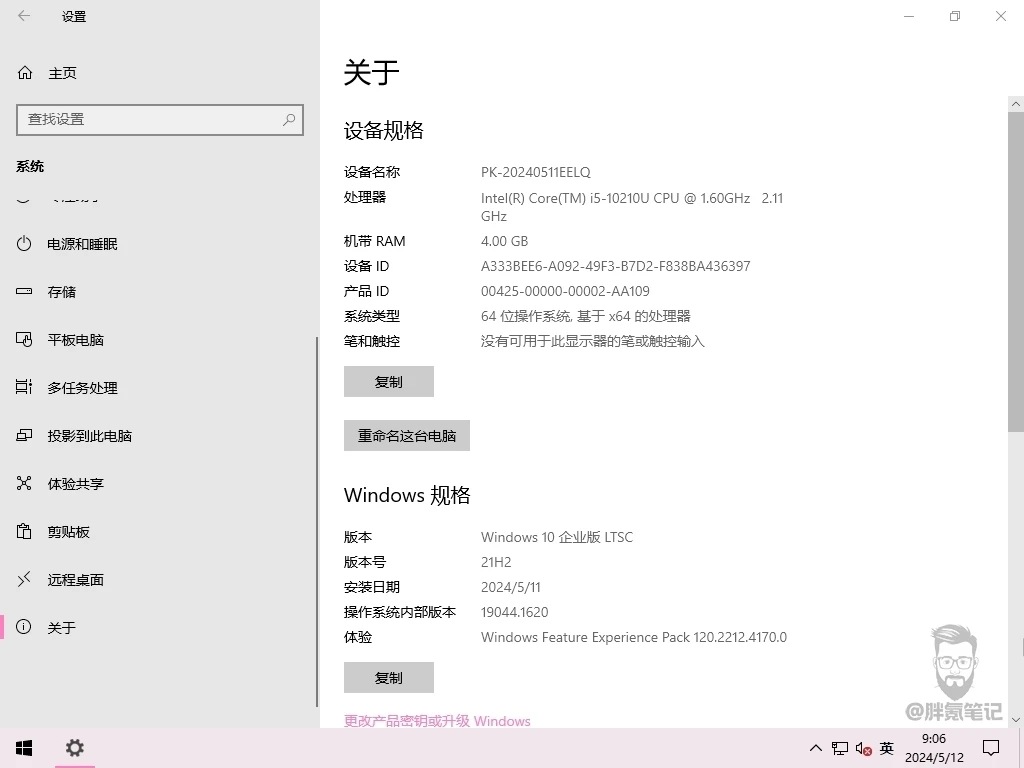Go to 主页 settings home
The width and height of the screenshot is (1024, 768).
(63, 73)
